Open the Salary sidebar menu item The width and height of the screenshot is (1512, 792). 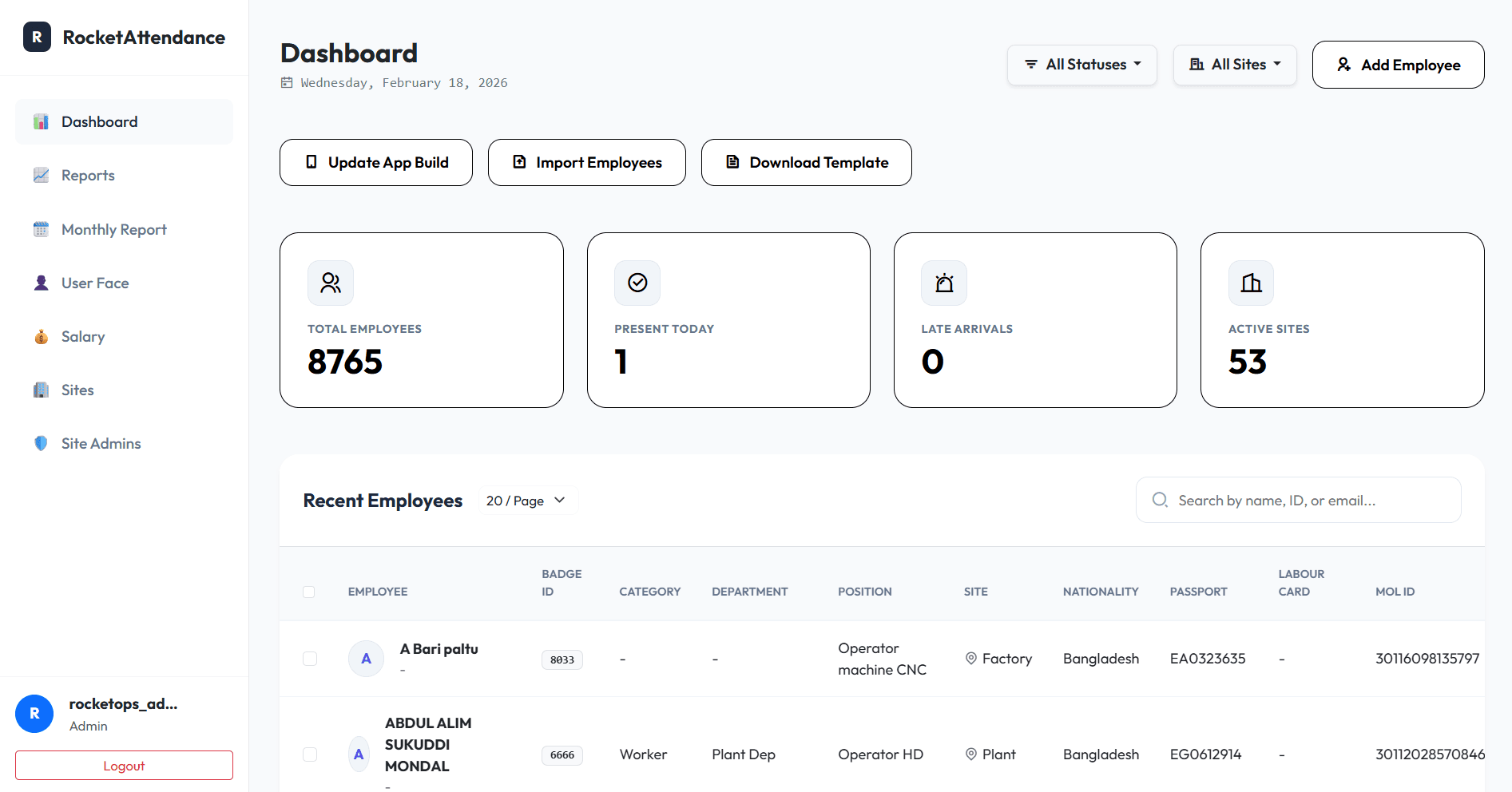[82, 337]
